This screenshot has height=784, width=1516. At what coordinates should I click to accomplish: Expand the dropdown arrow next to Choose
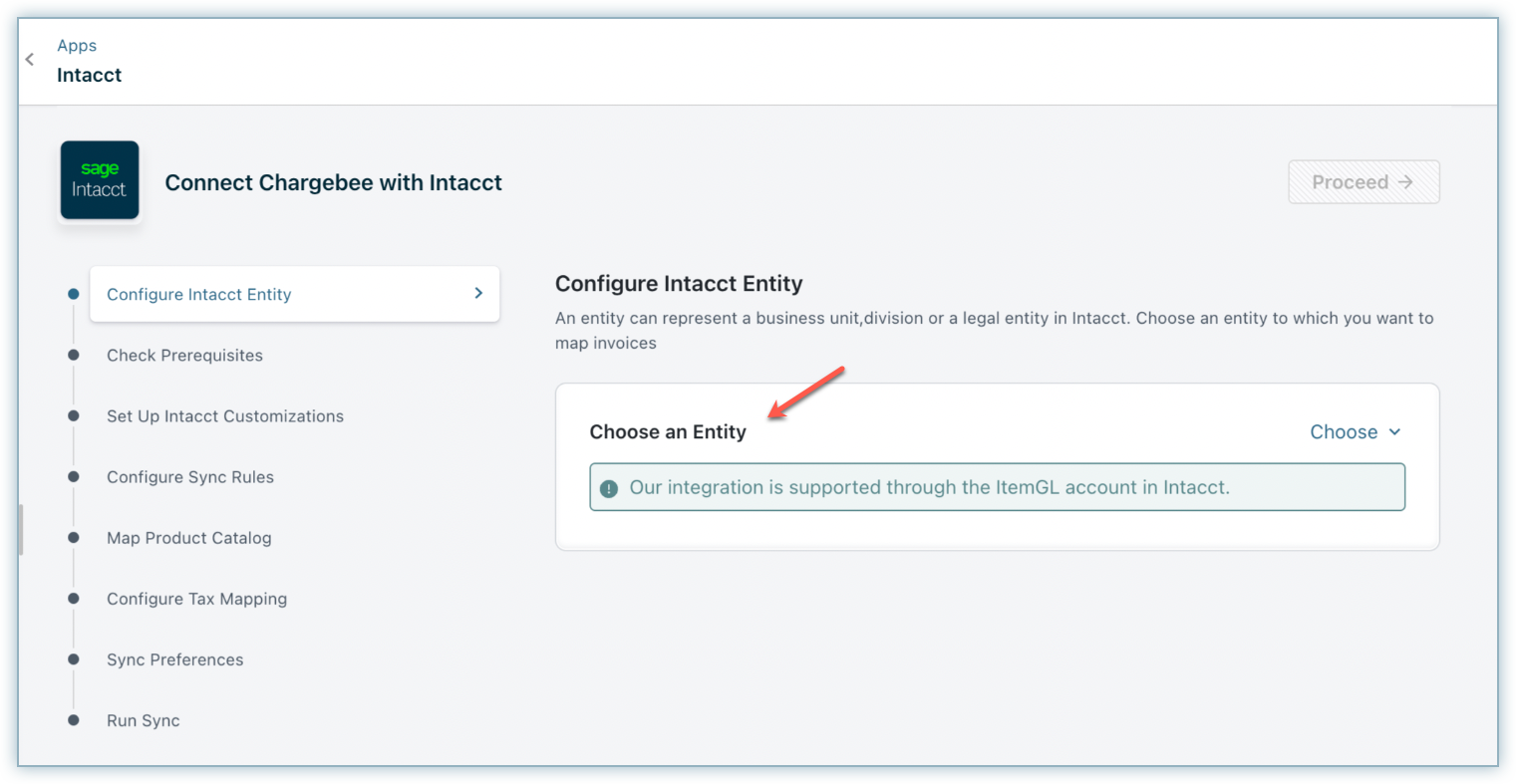click(x=1395, y=432)
